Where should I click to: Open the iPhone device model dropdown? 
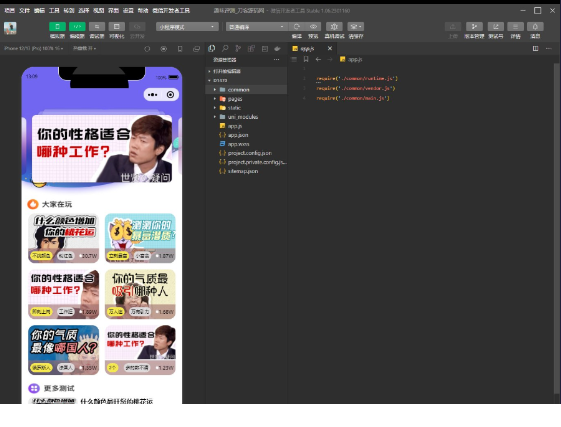click(34, 48)
